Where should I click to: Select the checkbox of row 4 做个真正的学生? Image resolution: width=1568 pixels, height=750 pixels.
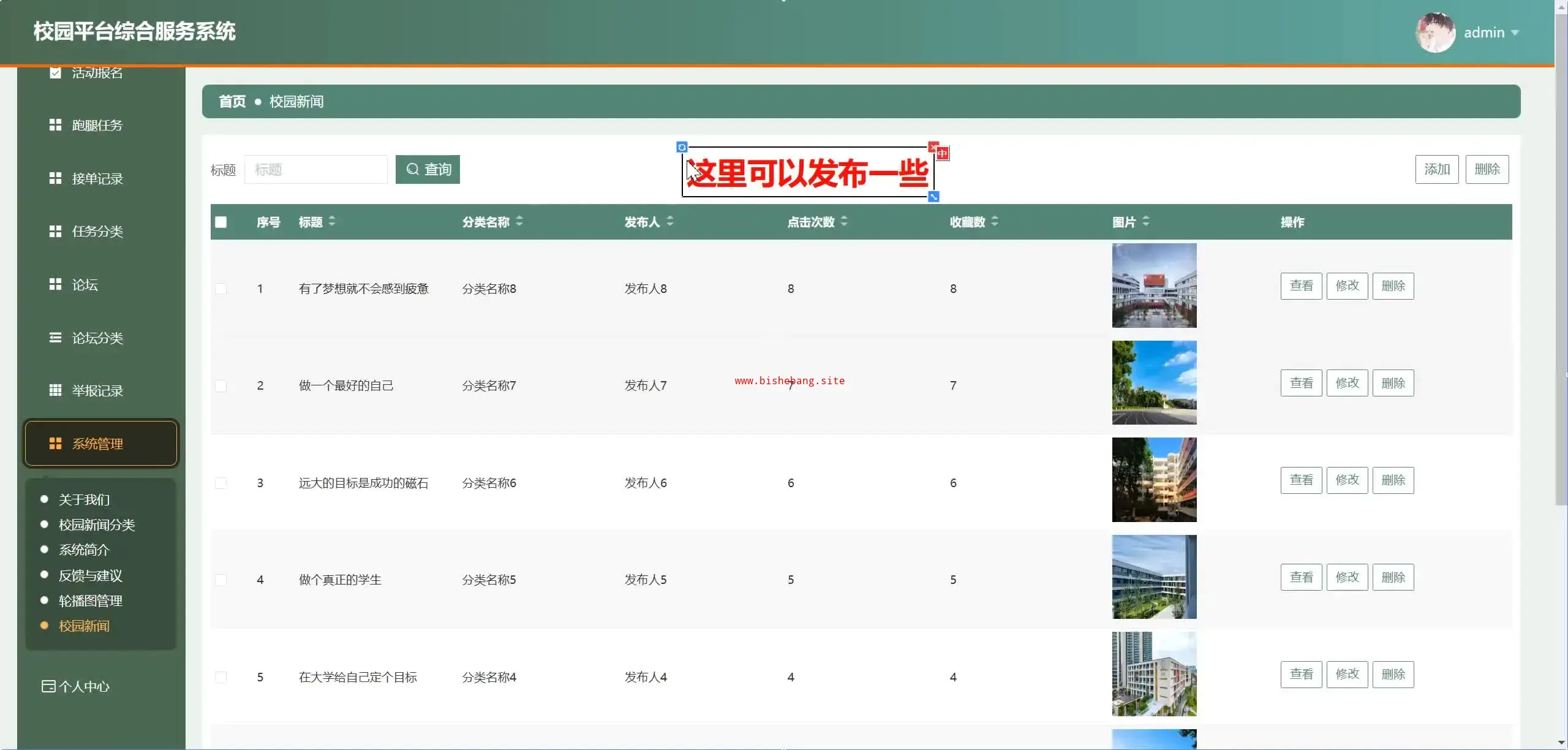pos(221,580)
